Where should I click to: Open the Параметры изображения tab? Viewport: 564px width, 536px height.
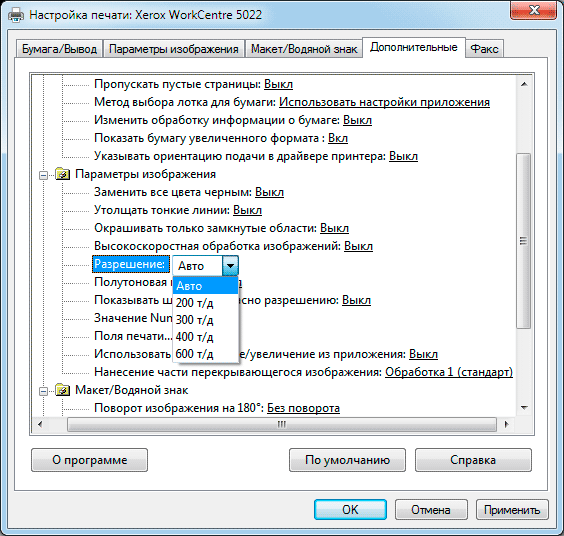click(x=174, y=49)
